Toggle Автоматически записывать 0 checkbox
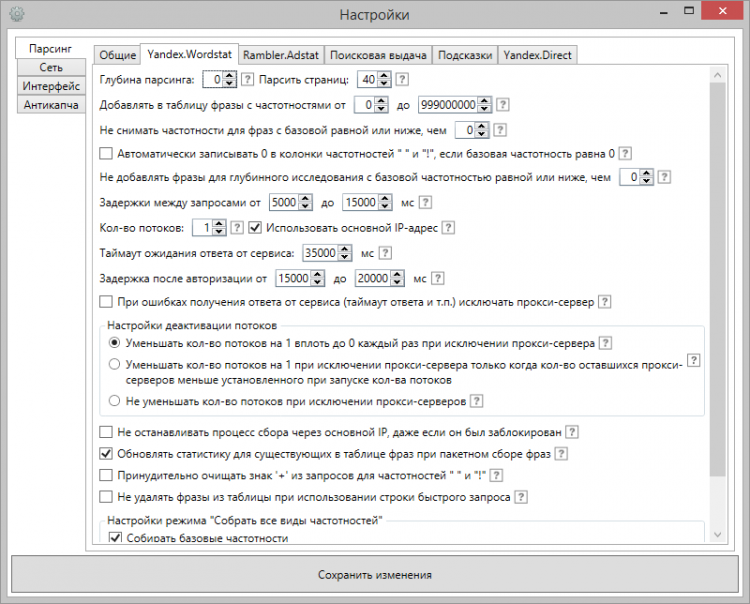The image size is (750, 604). click(x=106, y=154)
